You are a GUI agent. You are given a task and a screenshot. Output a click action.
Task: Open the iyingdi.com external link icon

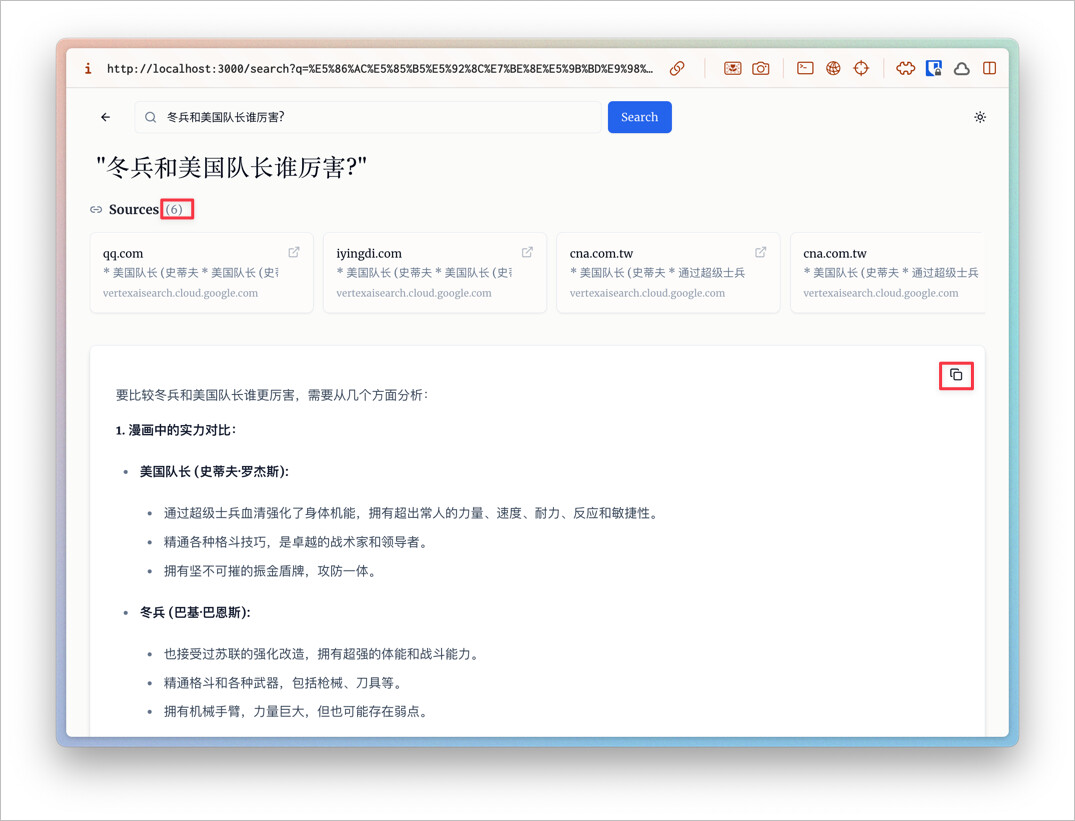tap(527, 252)
